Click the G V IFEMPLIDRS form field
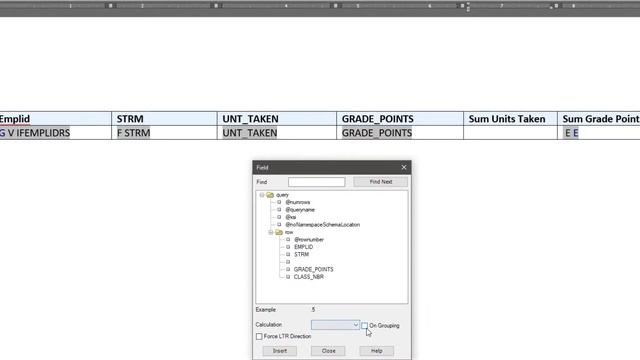The image size is (640, 360). tap(35, 133)
